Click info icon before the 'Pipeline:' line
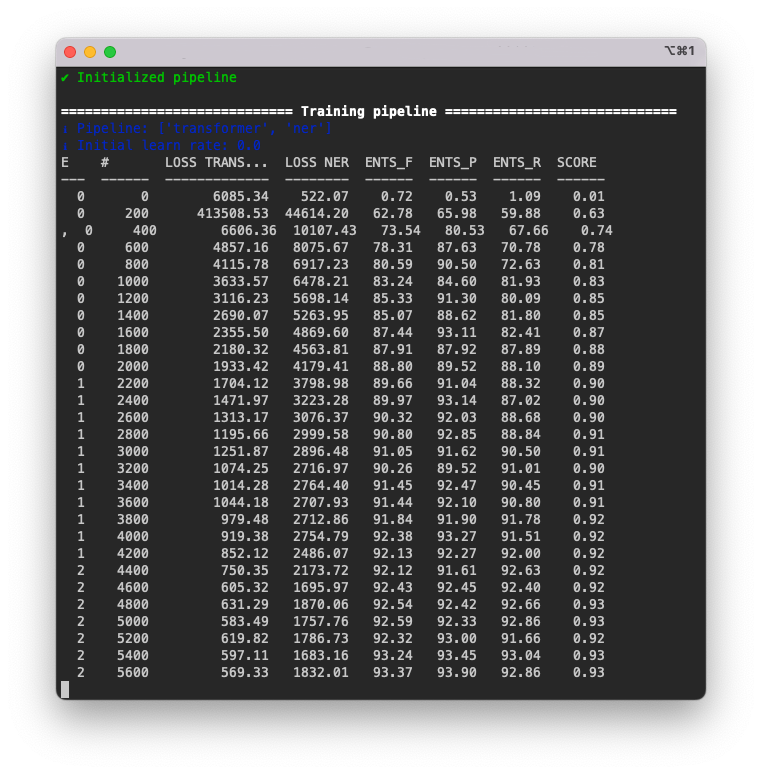This screenshot has height=774, width=762. (x=65, y=129)
